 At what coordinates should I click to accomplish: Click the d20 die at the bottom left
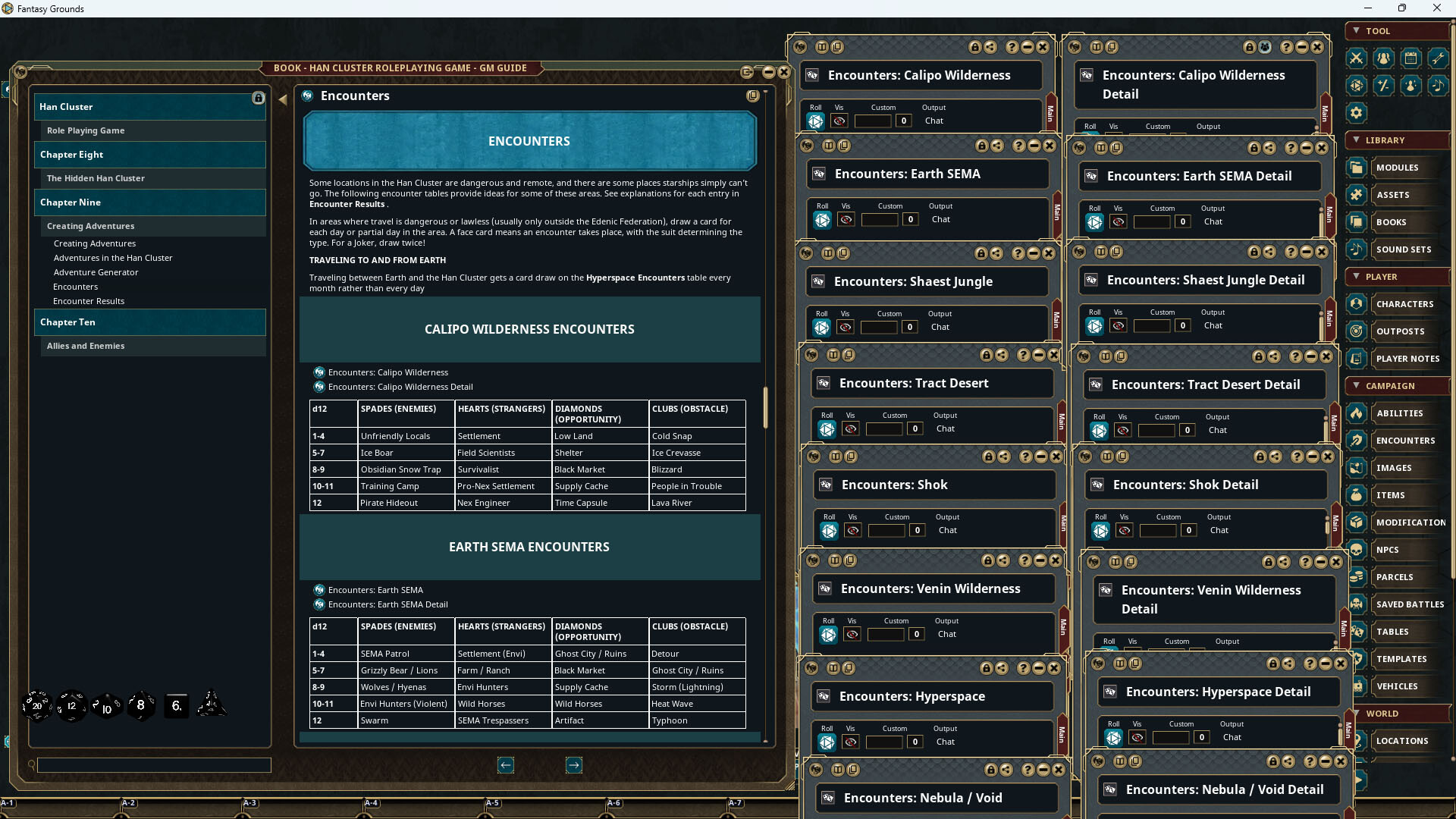[36, 705]
